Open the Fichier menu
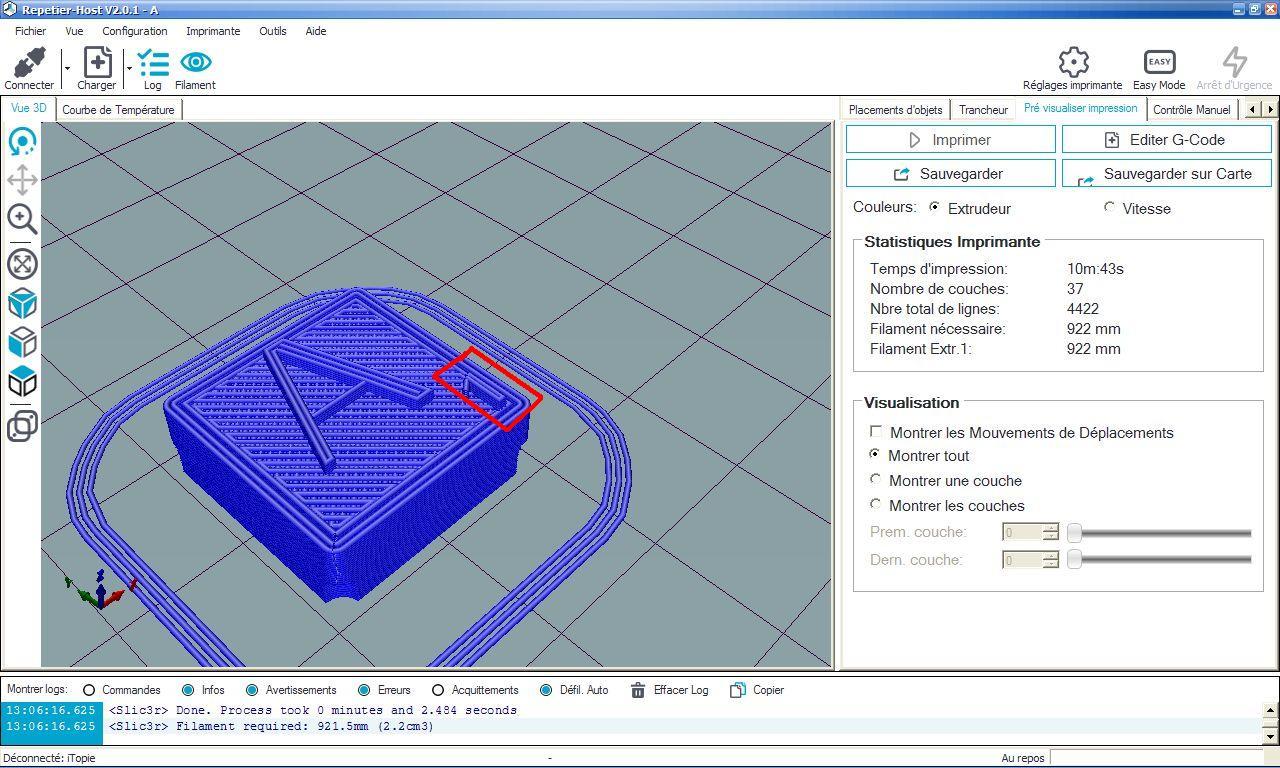 pos(30,31)
